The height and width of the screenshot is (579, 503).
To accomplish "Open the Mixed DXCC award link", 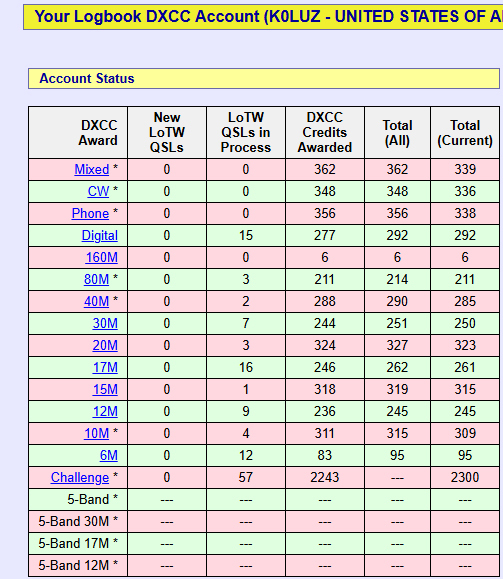I will (x=92, y=169).
